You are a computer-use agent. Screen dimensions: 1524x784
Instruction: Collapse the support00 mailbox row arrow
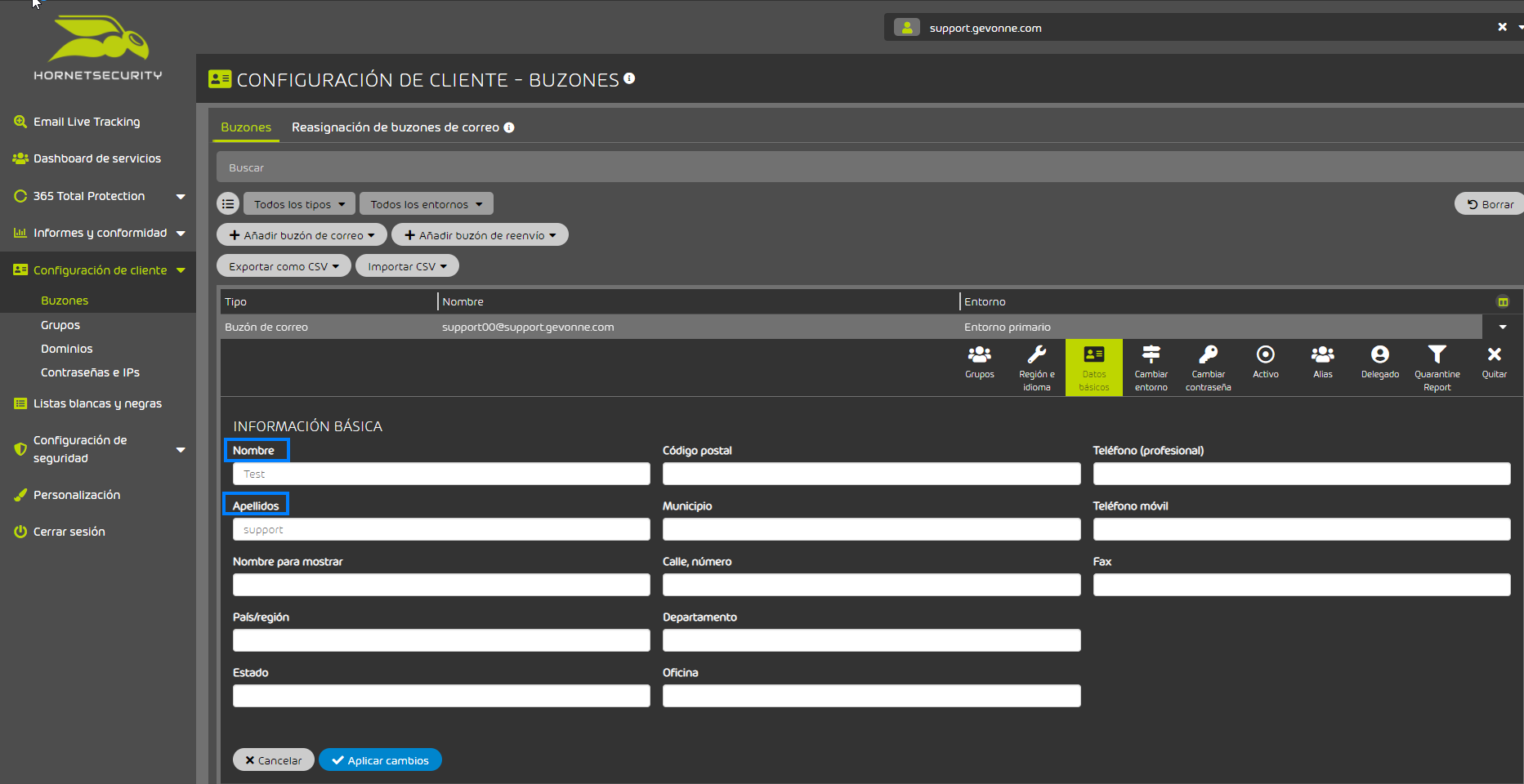click(1503, 327)
